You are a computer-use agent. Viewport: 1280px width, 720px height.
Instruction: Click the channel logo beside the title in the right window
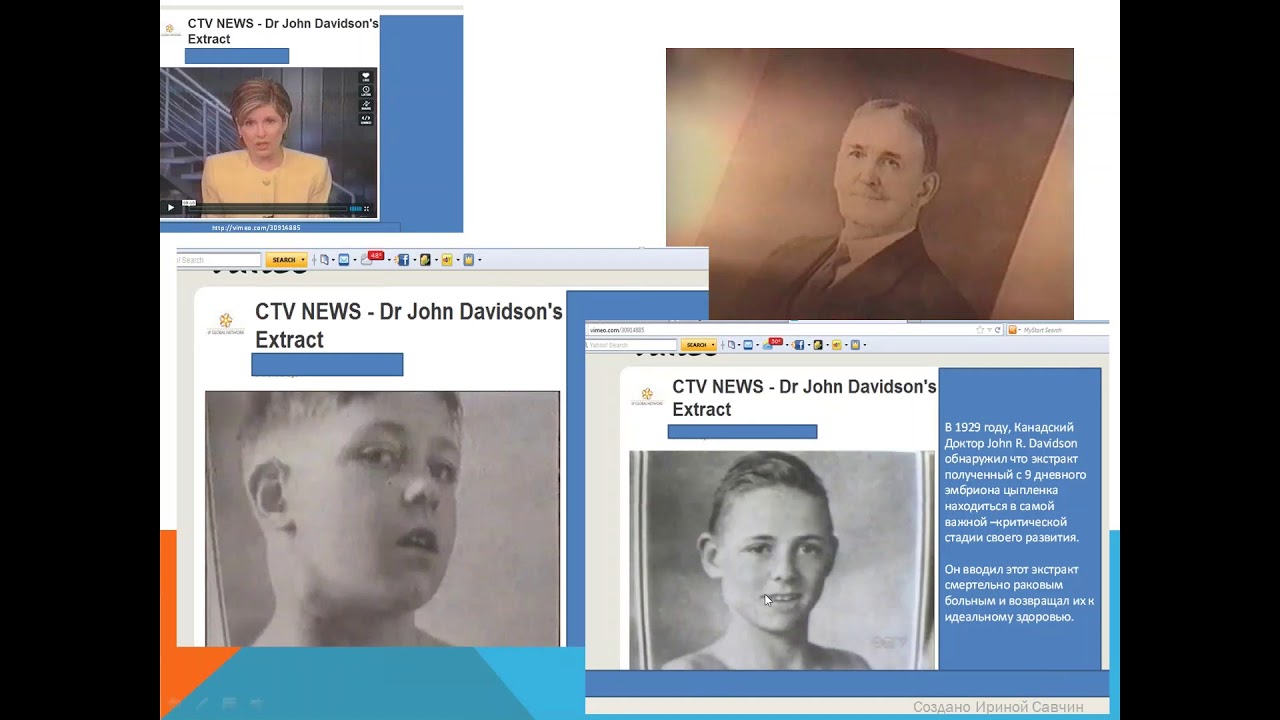(x=646, y=396)
